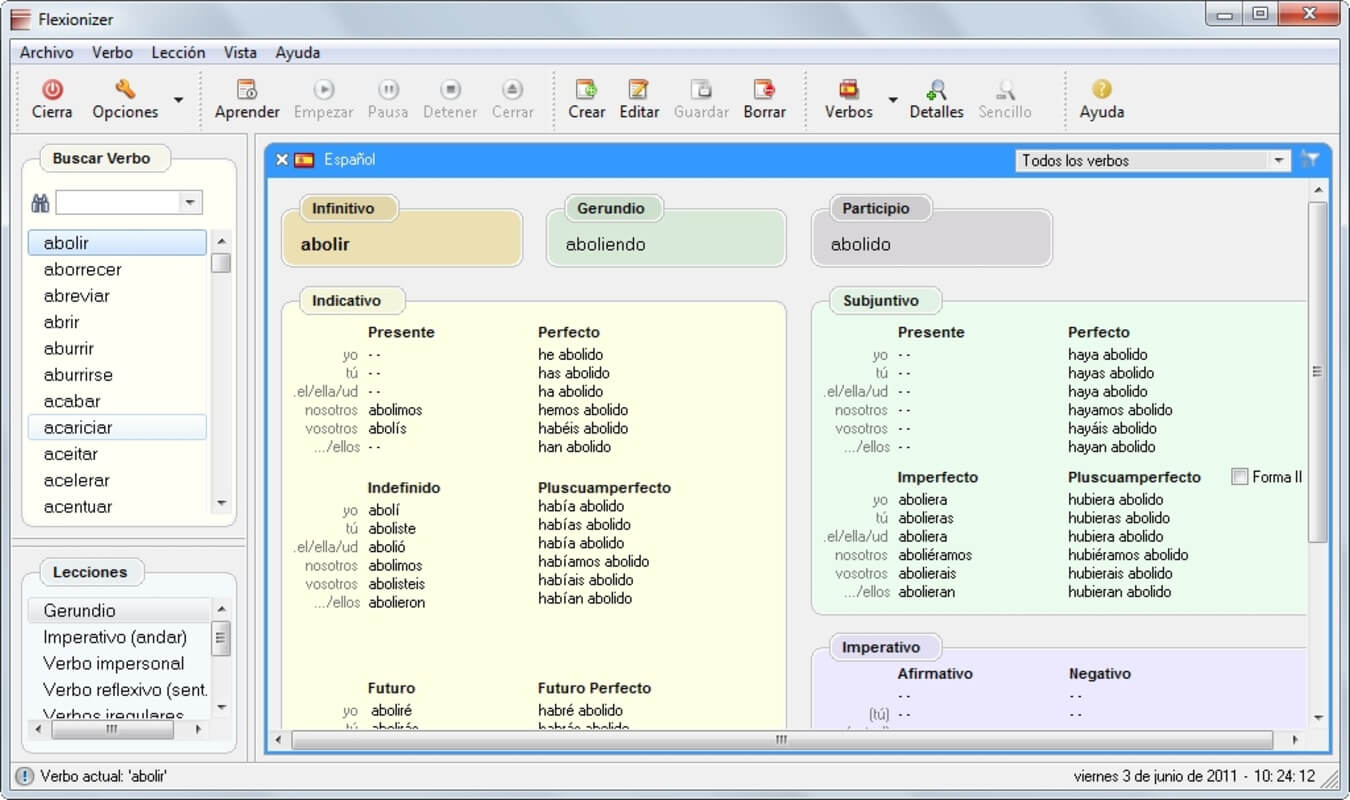The width and height of the screenshot is (1350, 800).
Task: Show verb Detalles view
Action: pyautogui.click(x=936, y=90)
